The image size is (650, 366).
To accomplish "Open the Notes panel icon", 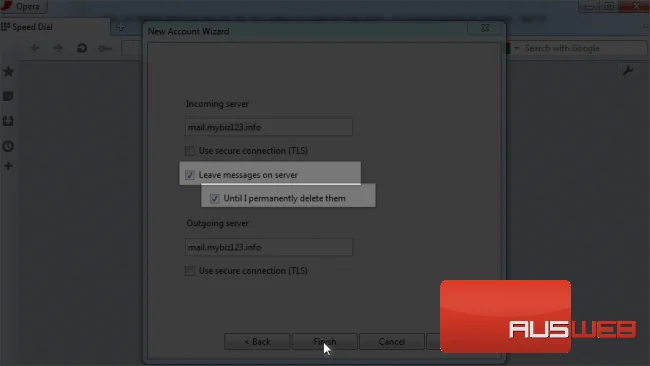I will click(x=8, y=96).
